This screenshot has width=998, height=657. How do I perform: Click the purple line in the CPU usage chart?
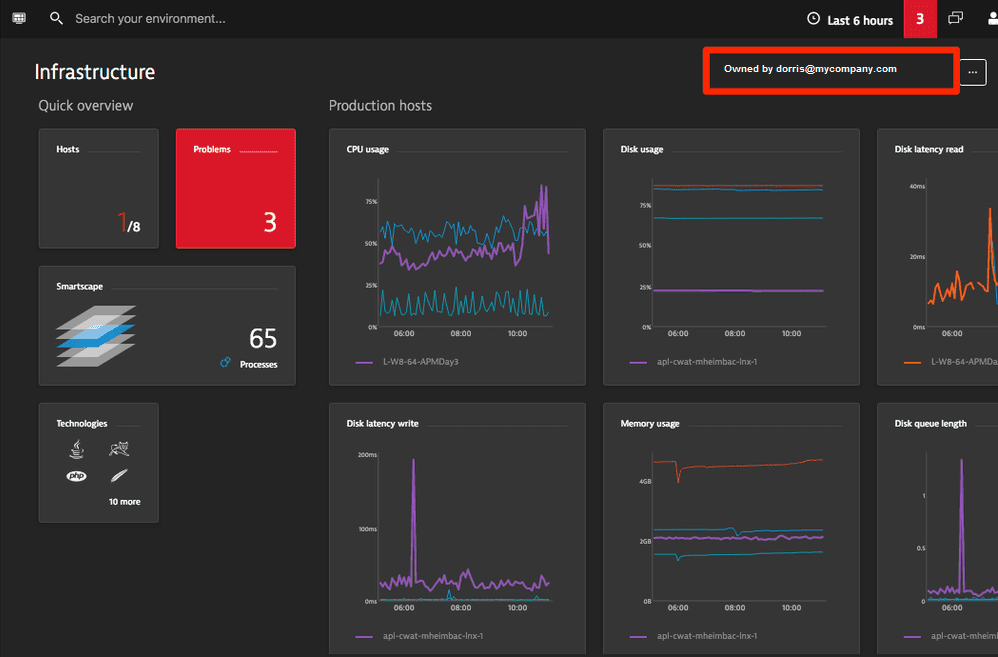[465, 253]
